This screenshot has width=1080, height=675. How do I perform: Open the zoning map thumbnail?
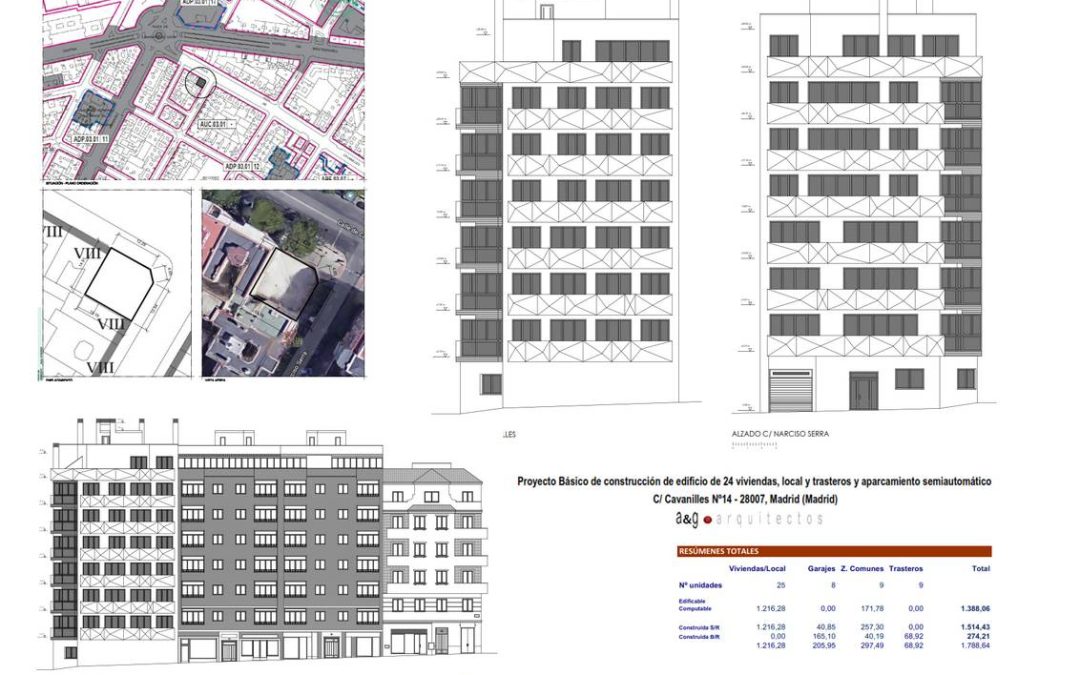(203, 90)
